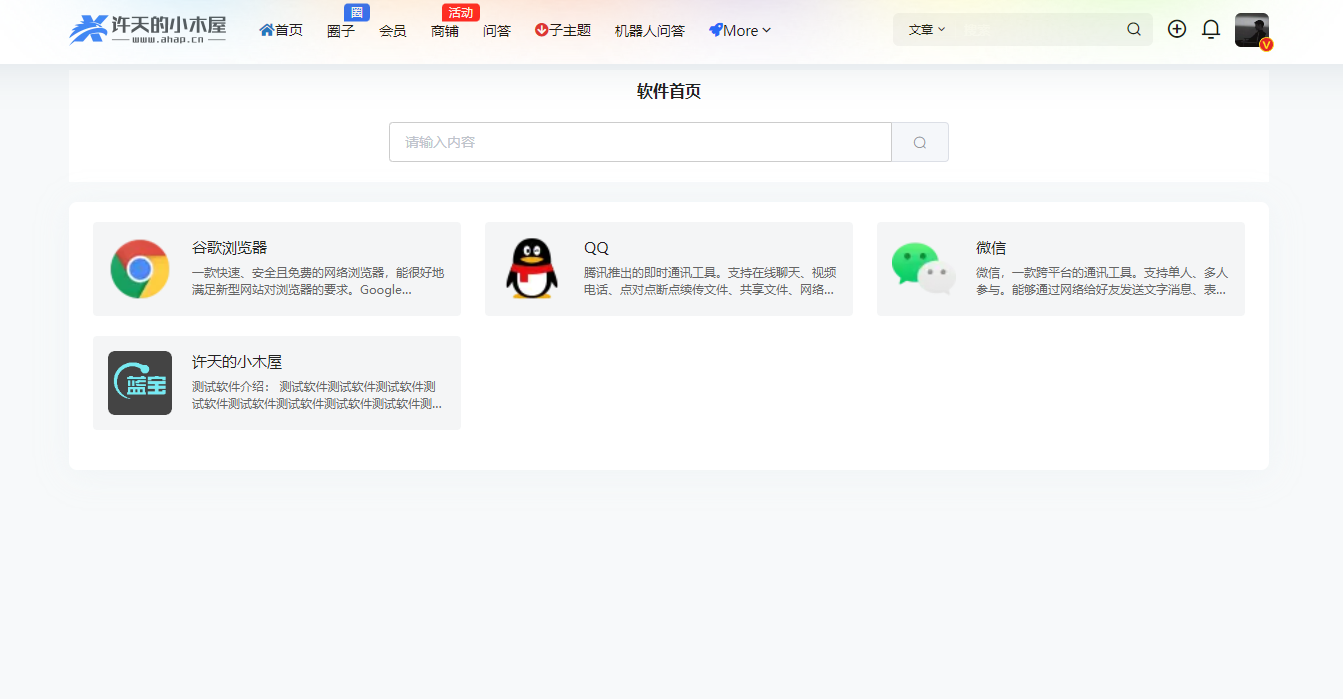Click the plus circle icon in header

(1177, 30)
